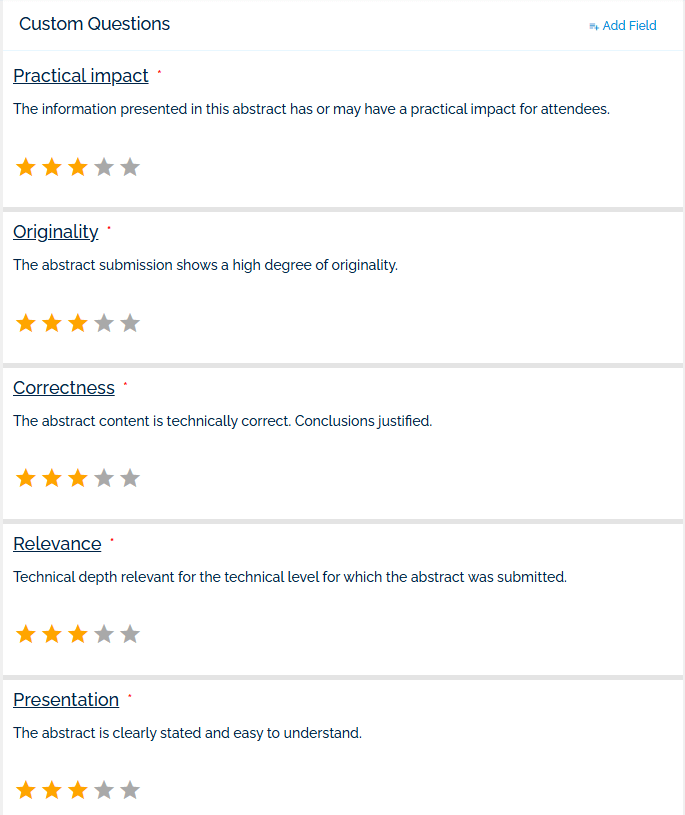The image size is (685, 815).
Task: Click the Originality heading link
Action: [55, 231]
